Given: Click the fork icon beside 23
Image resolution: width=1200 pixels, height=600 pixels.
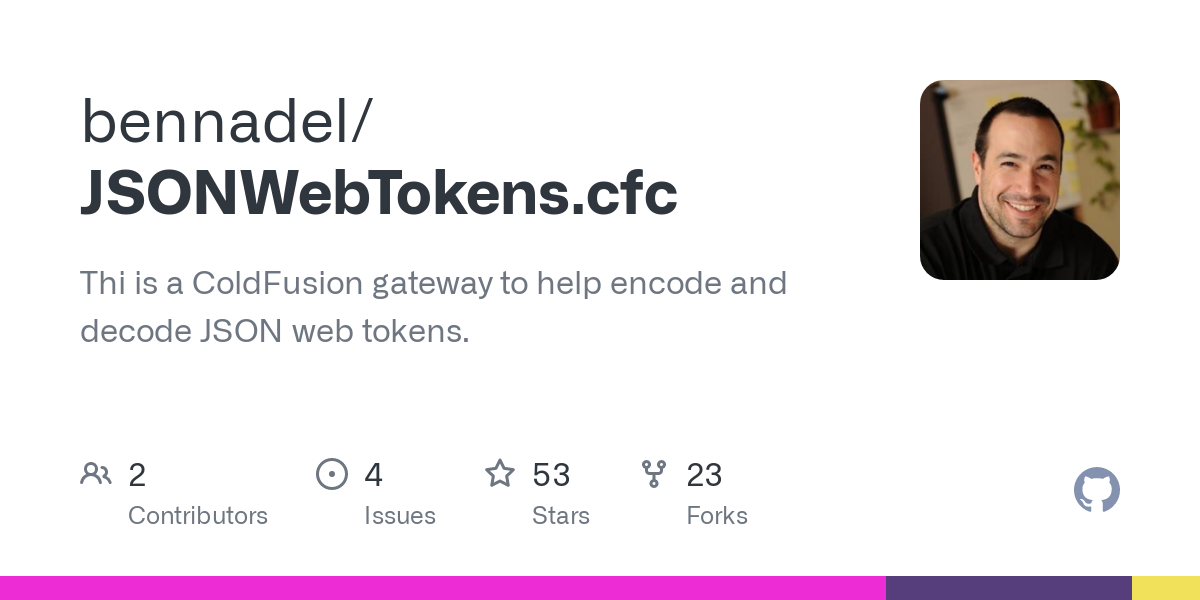Looking at the screenshot, I should point(654,474).
